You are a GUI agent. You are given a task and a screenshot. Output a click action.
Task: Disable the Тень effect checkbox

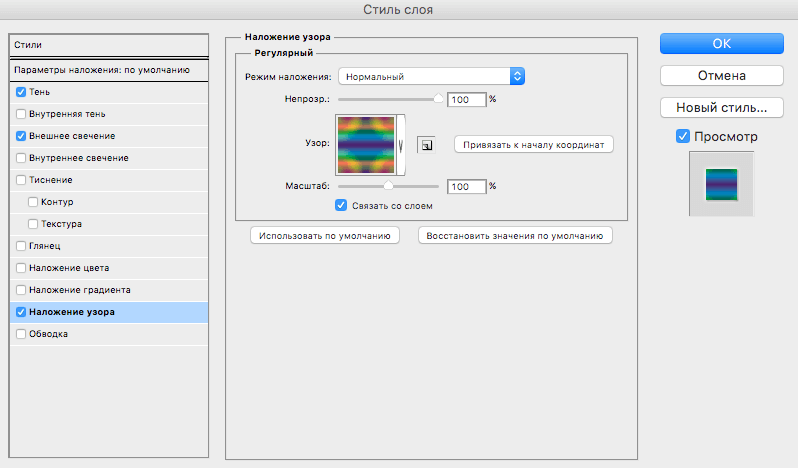coord(22,92)
